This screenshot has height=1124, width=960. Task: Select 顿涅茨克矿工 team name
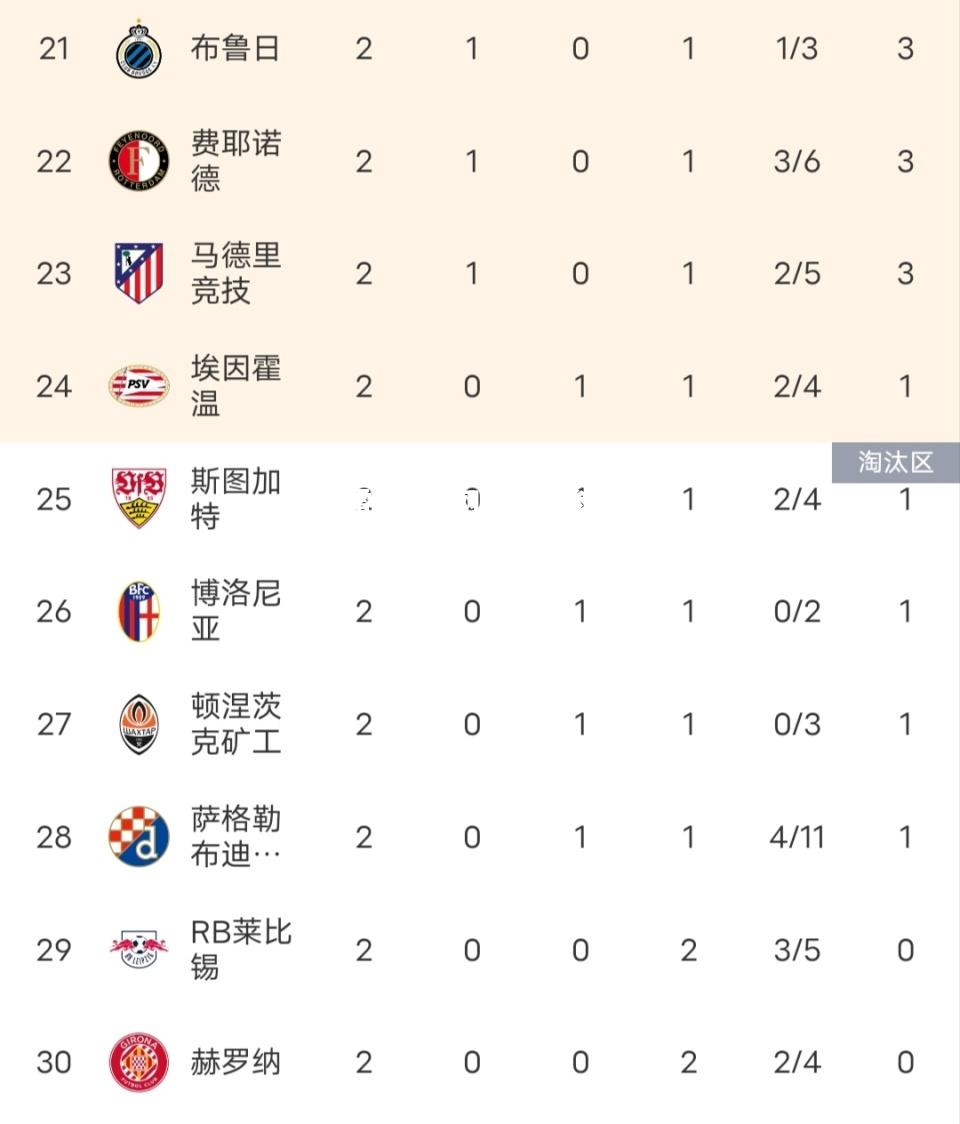pos(236,724)
